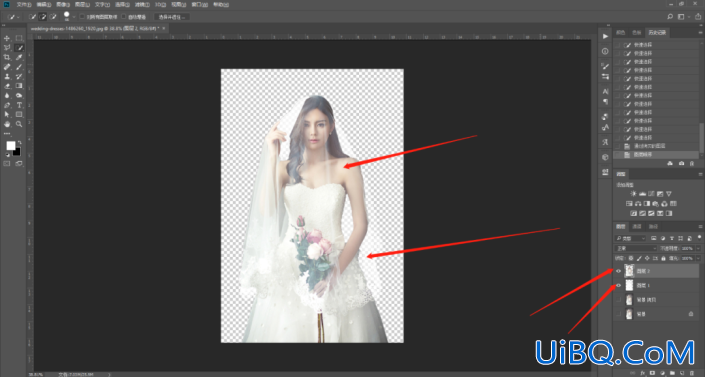Click the Opacity value field 100%
The width and height of the screenshot is (705, 377).
coord(687,248)
